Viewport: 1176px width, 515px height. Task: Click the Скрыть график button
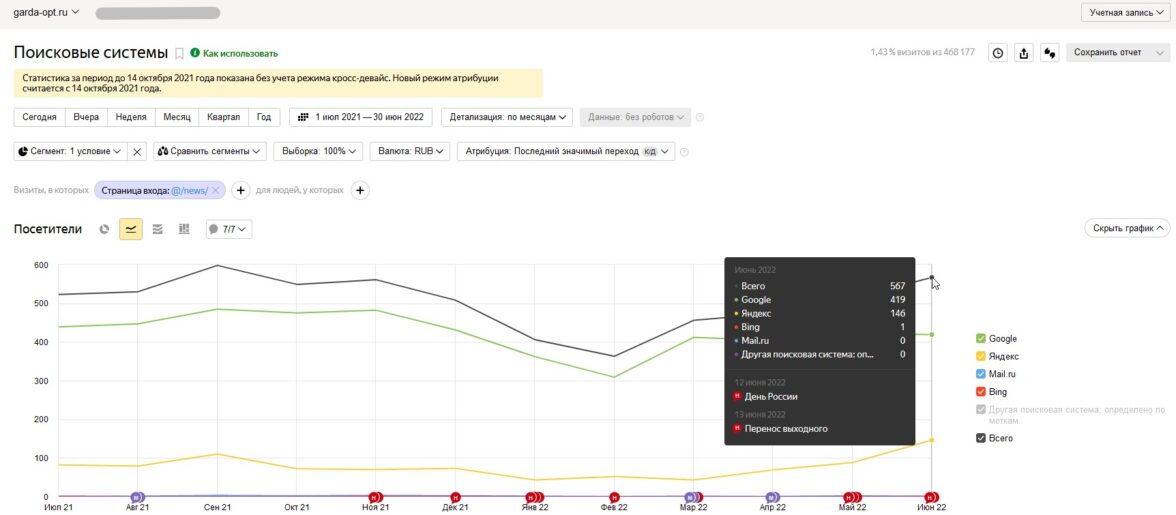[1127, 228]
